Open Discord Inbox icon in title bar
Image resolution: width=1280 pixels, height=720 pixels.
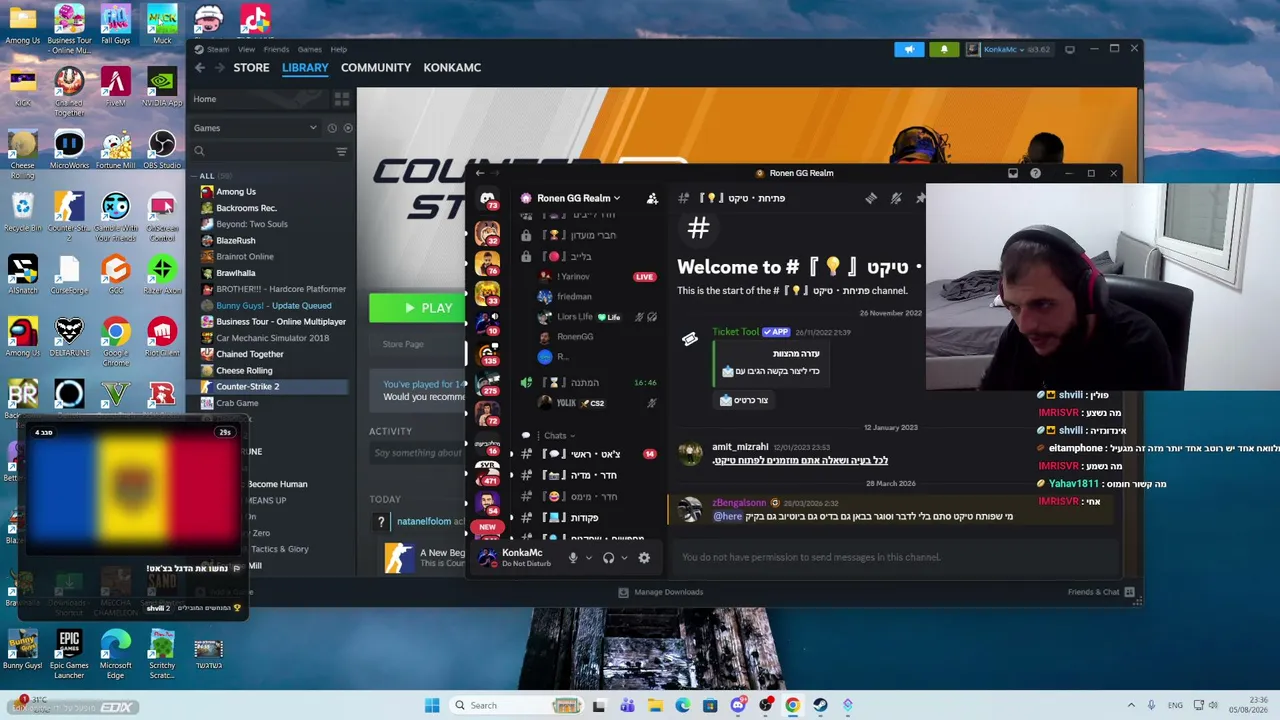click(1013, 173)
